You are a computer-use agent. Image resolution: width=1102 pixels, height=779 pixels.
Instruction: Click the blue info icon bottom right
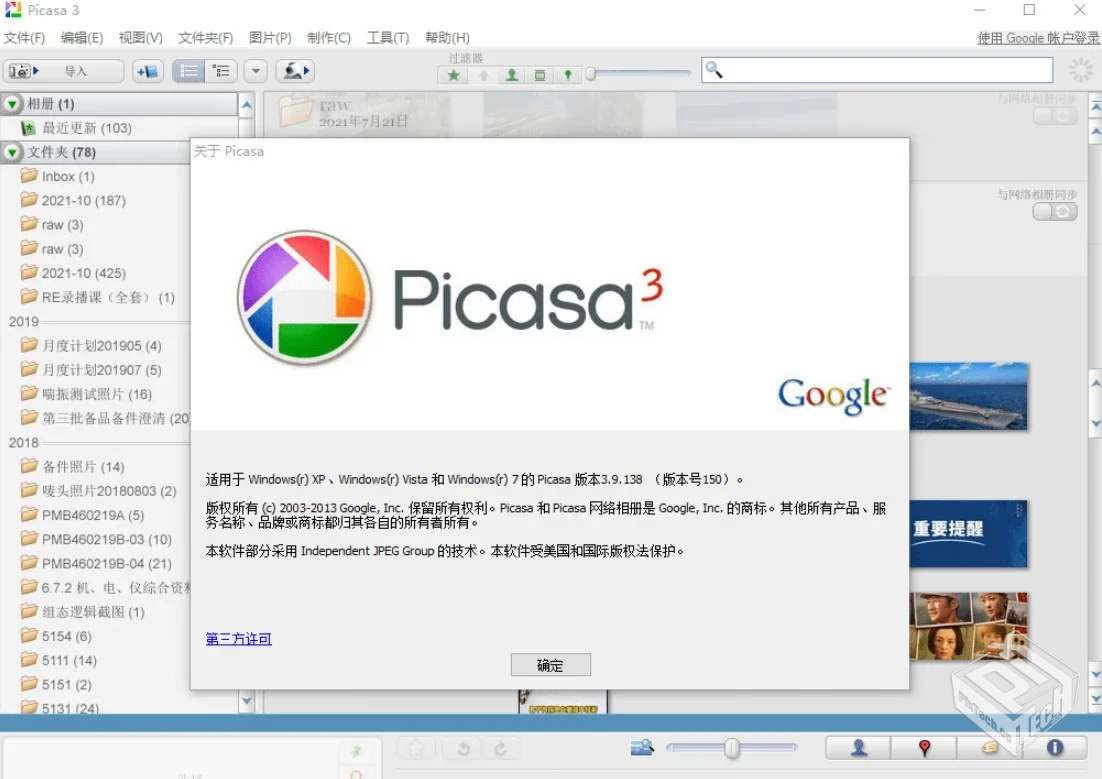(1055, 748)
